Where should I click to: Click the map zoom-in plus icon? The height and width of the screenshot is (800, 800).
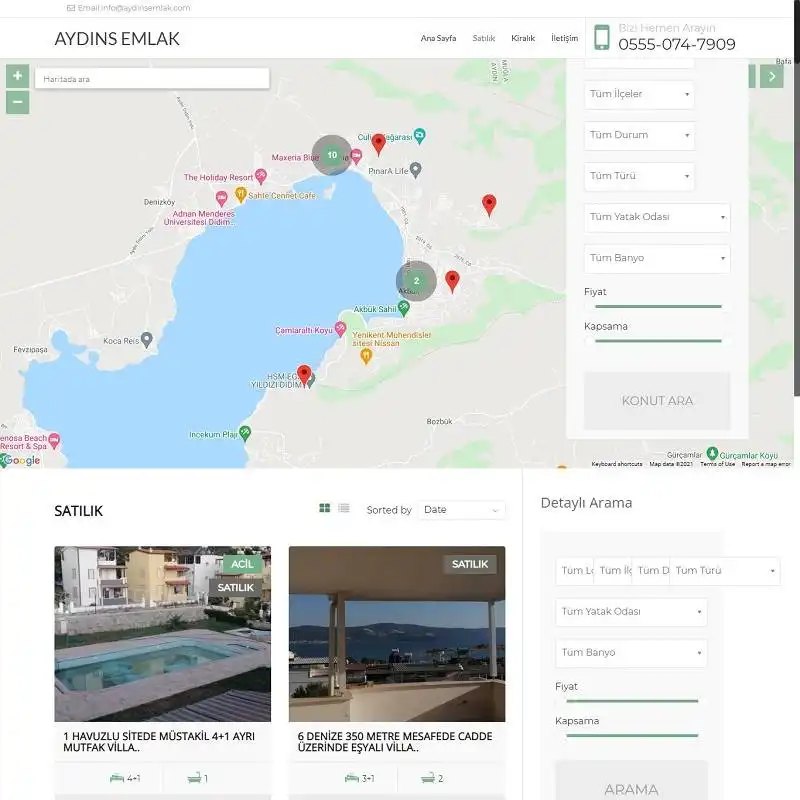[x=17, y=75]
